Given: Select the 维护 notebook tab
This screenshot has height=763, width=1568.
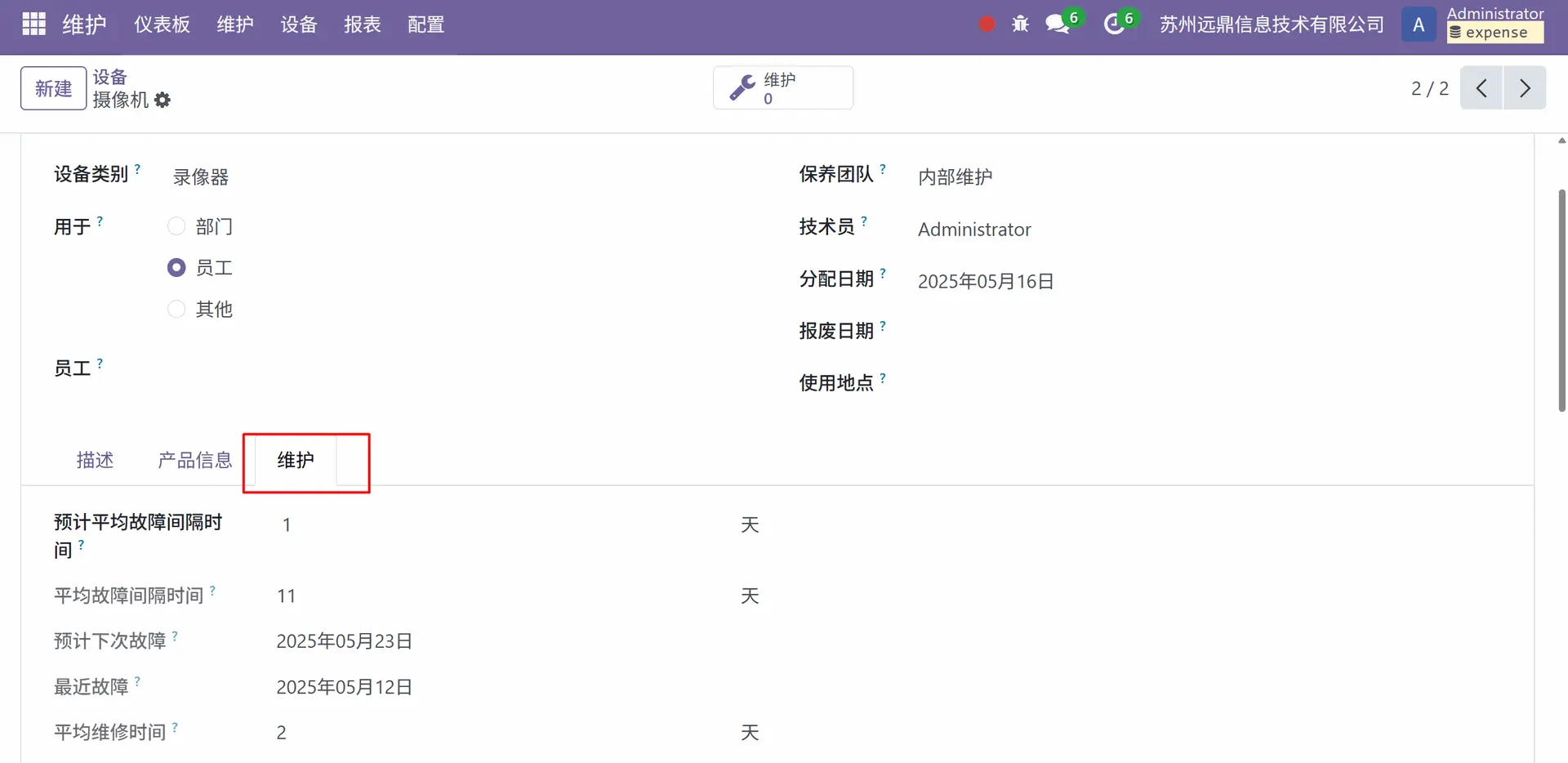Looking at the screenshot, I should pyautogui.click(x=296, y=461).
